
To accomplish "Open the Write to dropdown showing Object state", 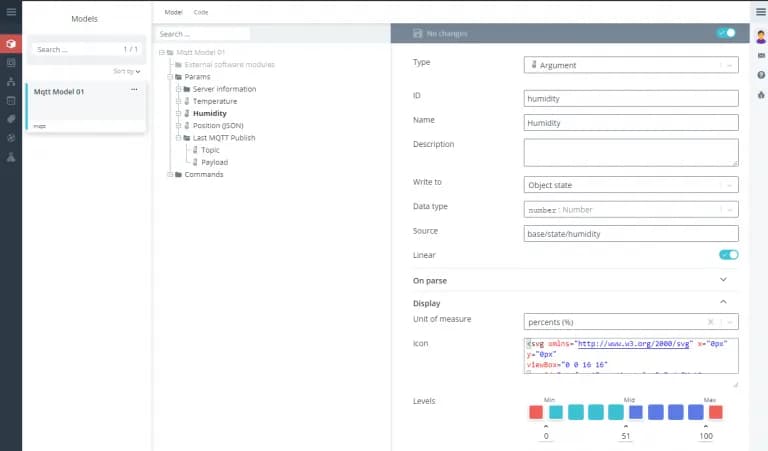I will pyautogui.click(x=631, y=185).
